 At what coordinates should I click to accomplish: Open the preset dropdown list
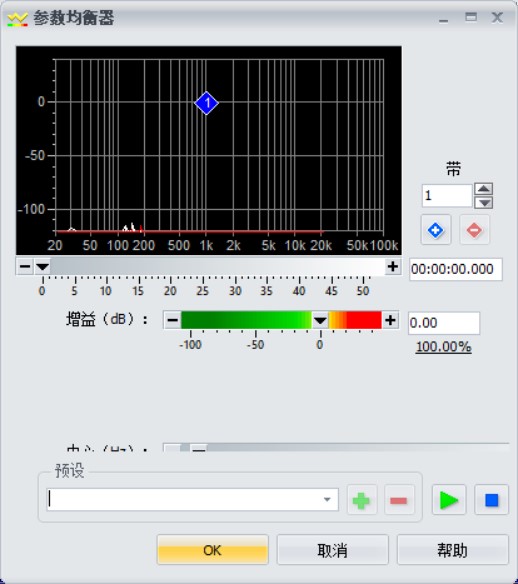327,499
